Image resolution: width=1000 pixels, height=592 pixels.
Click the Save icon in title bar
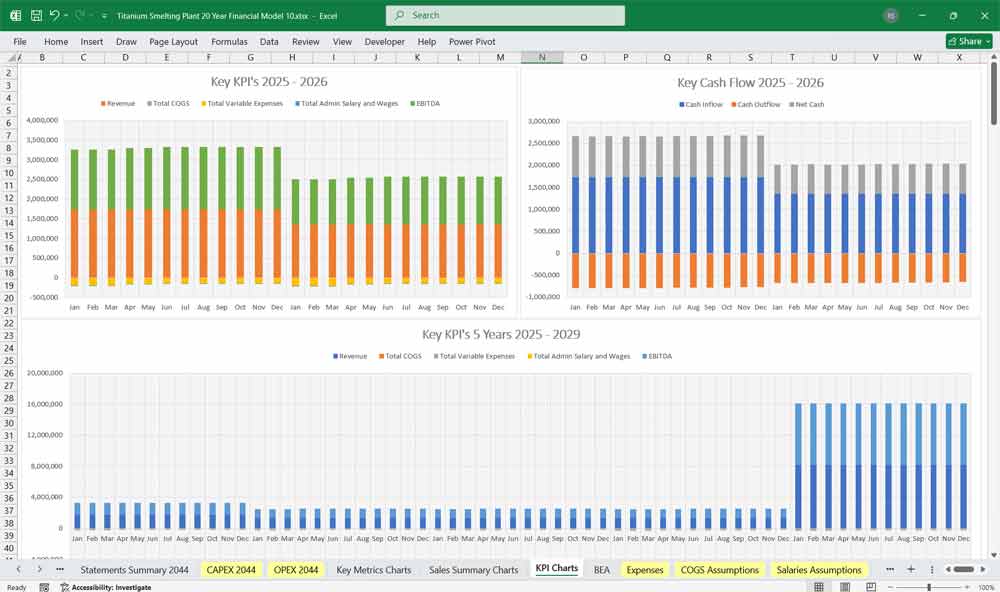pyautogui.click(x=36, y=16)
